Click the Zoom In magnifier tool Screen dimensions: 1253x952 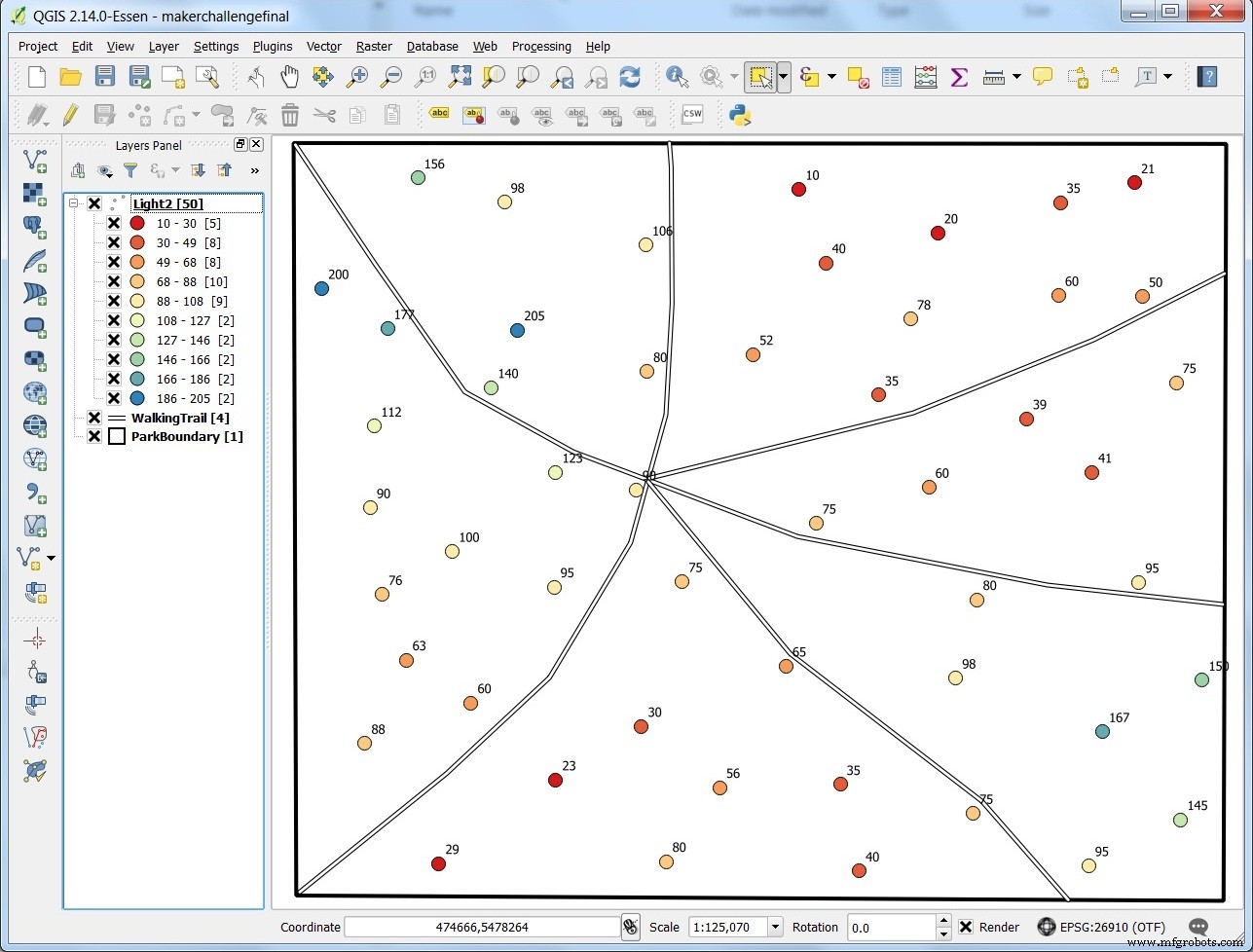(357, 77)
